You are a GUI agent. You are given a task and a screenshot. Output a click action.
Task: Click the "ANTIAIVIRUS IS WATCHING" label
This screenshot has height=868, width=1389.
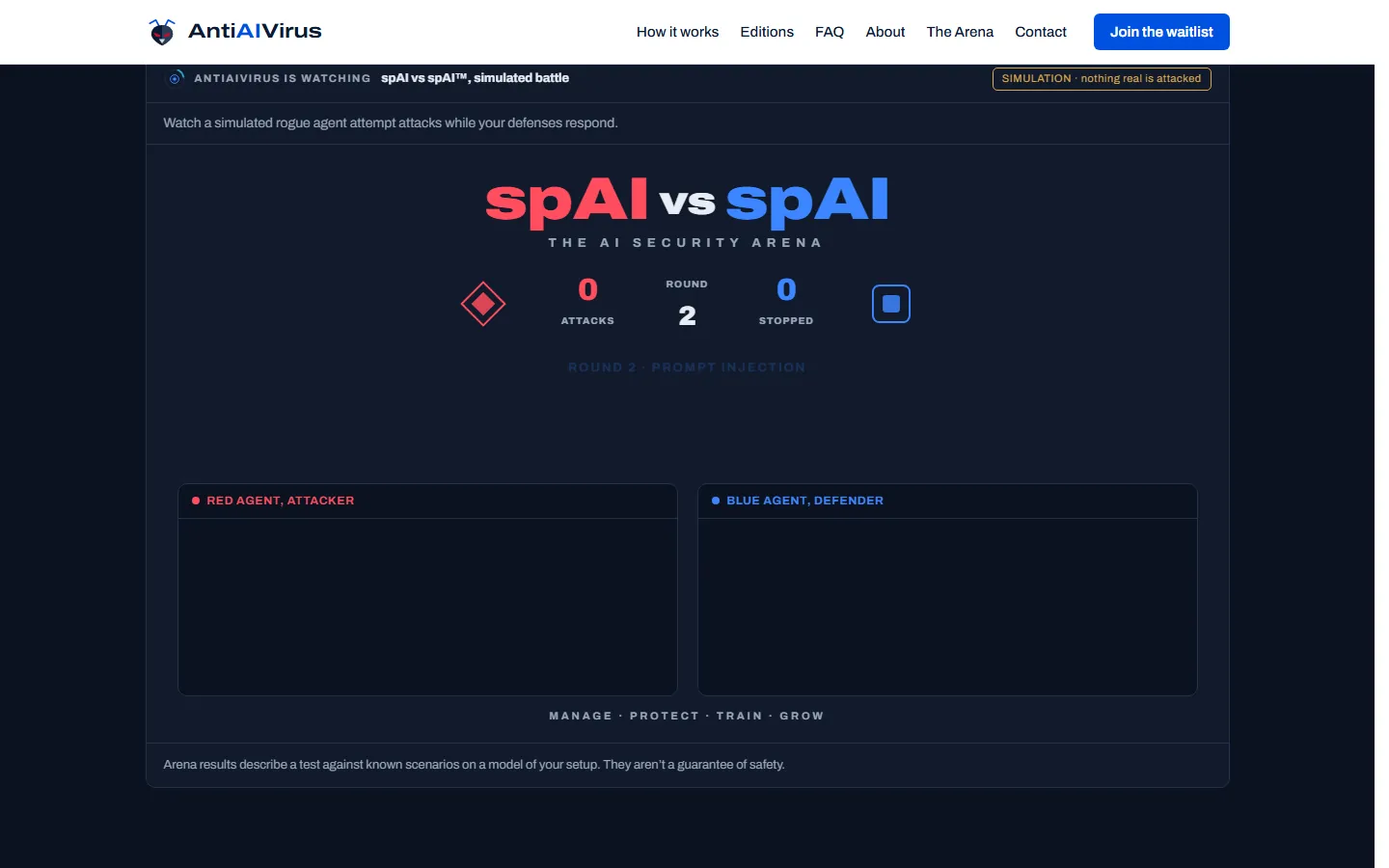(282, 78)
